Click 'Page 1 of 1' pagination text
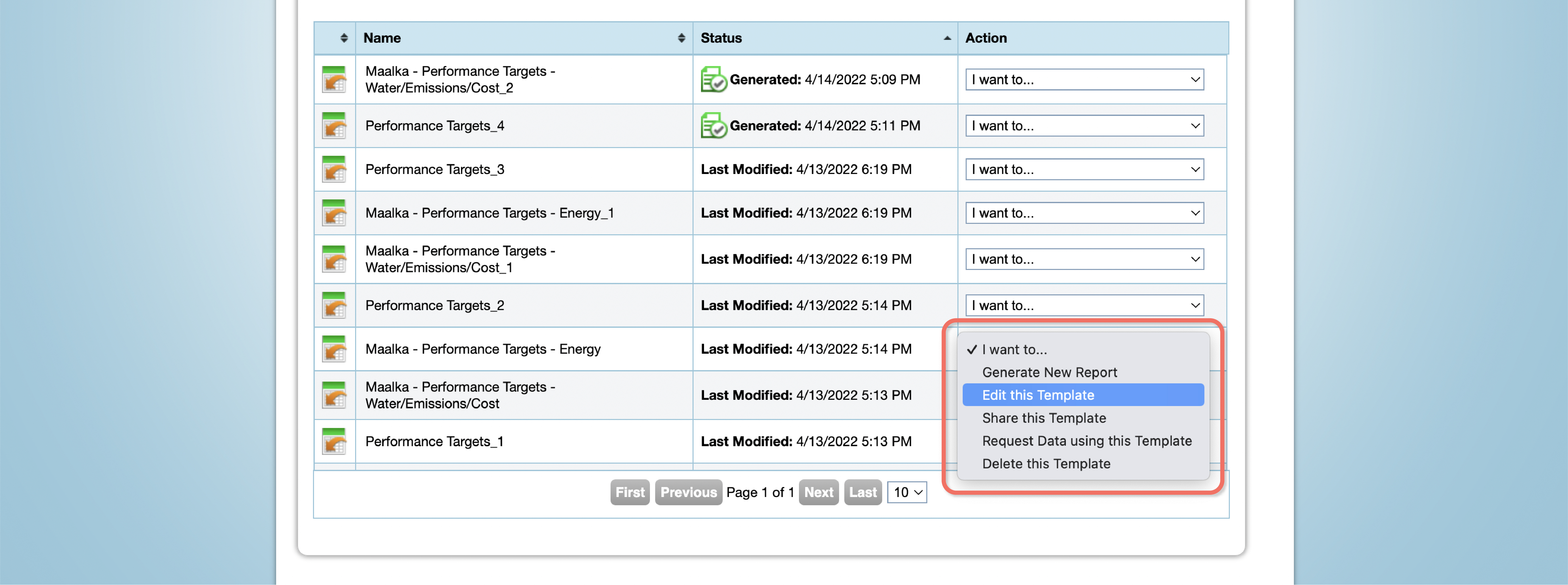Screen dimensions: 1568x585 coord(760,493)
